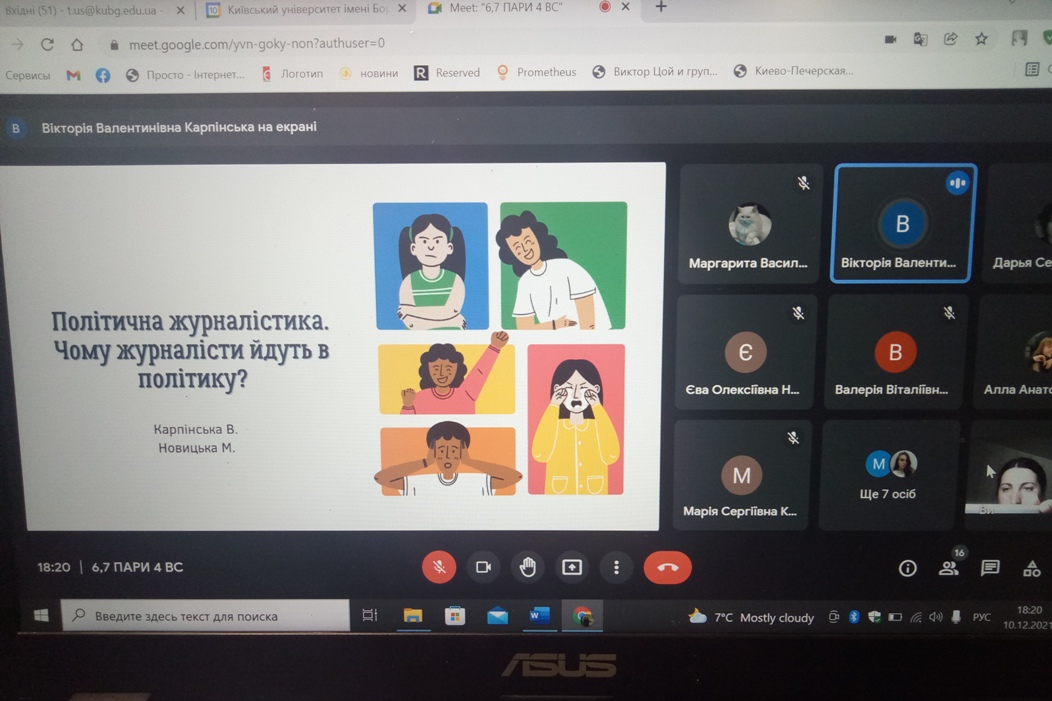Toggle the camera button
The height and width of the screenshot is (701, 1052).
click(483, 567)
